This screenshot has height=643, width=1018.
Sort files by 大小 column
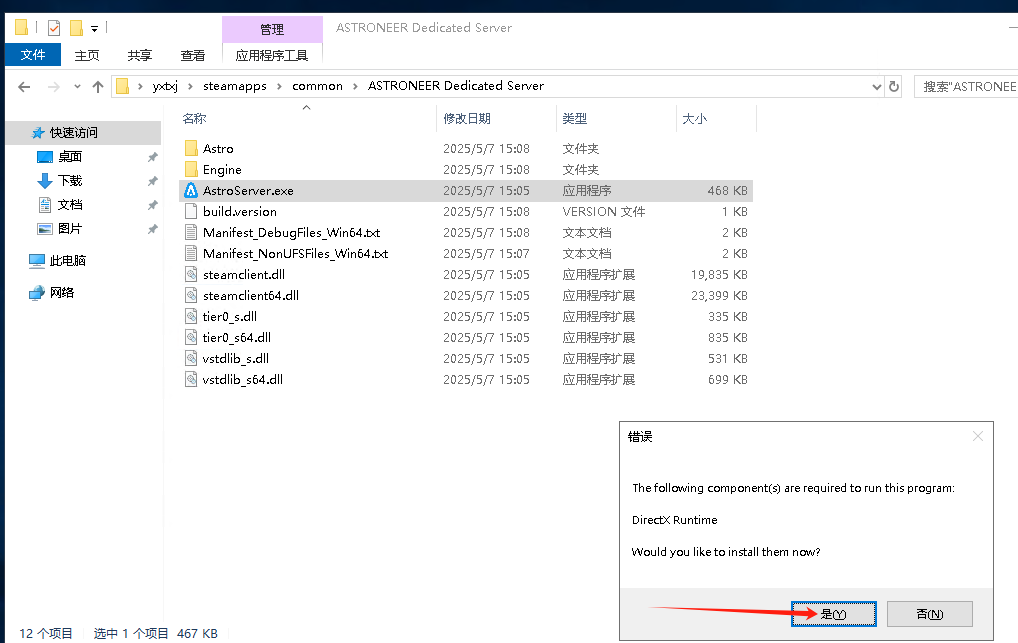(694, 119)
